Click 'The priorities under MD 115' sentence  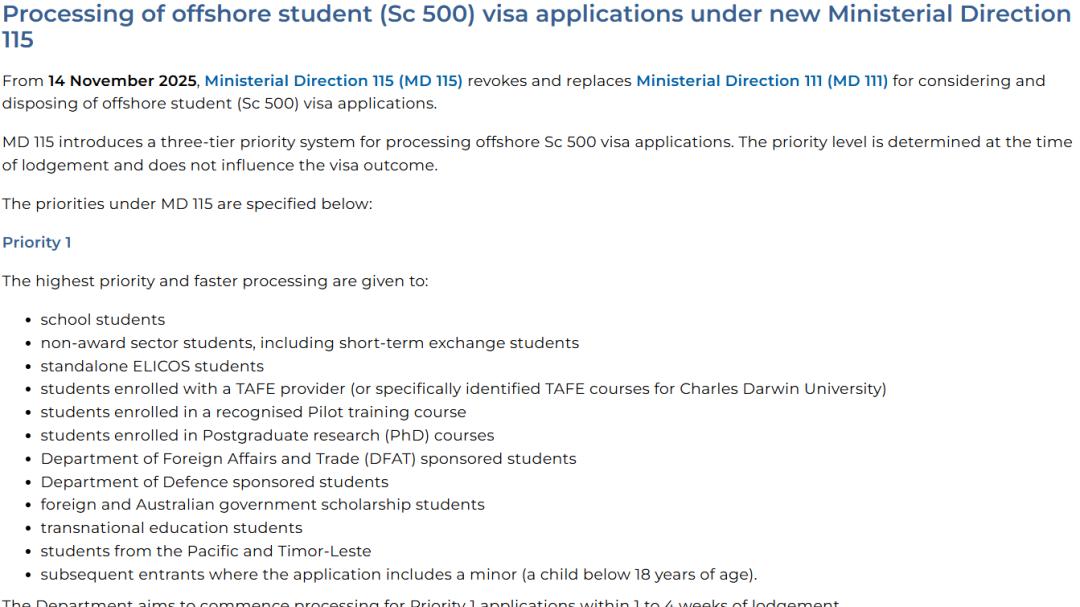pos(187,204)
